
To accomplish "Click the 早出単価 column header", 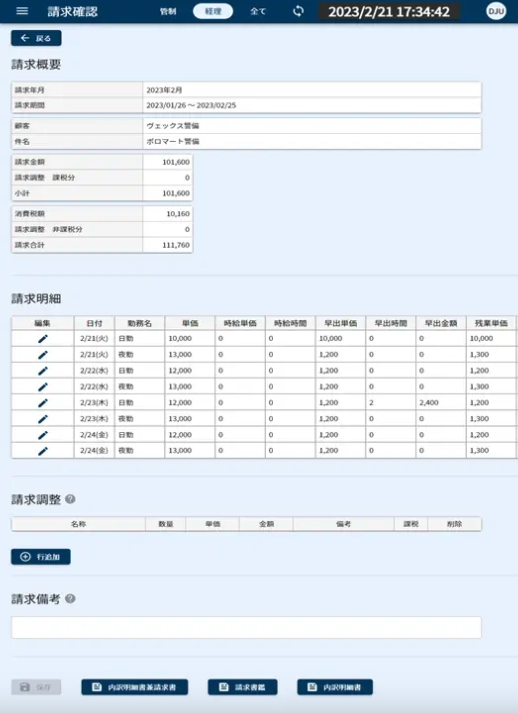I will [340, 323].
